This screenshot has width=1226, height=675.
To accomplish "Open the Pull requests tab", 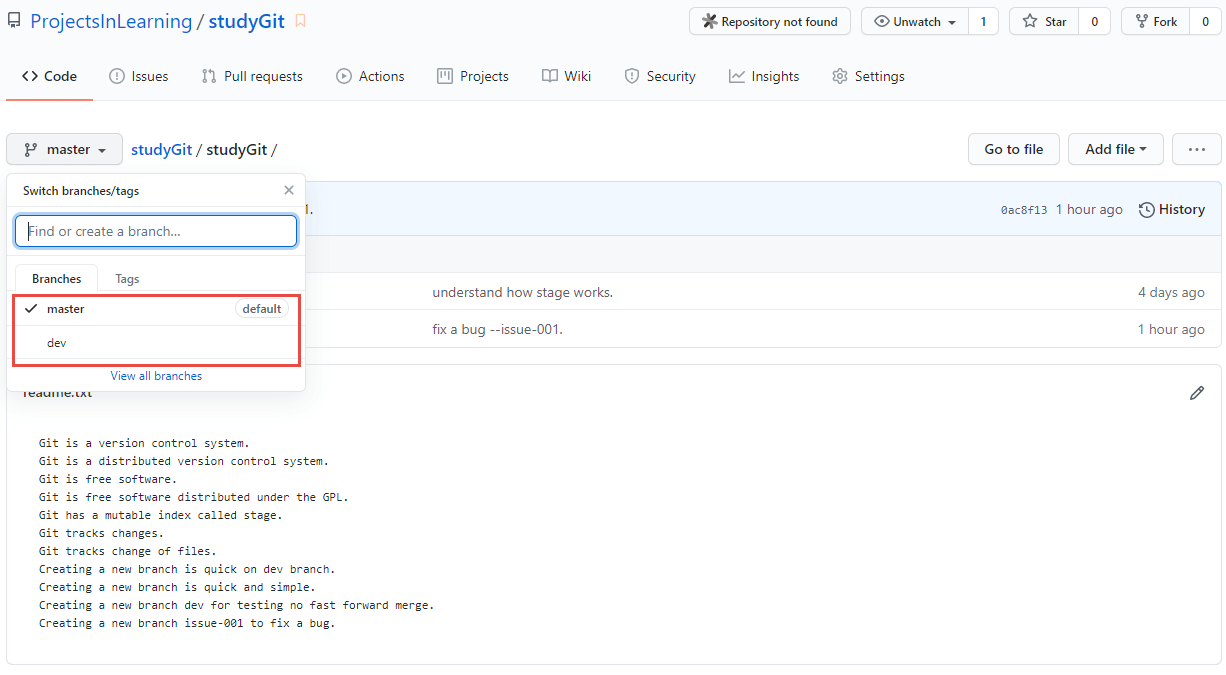I will (x=252, y=76).
